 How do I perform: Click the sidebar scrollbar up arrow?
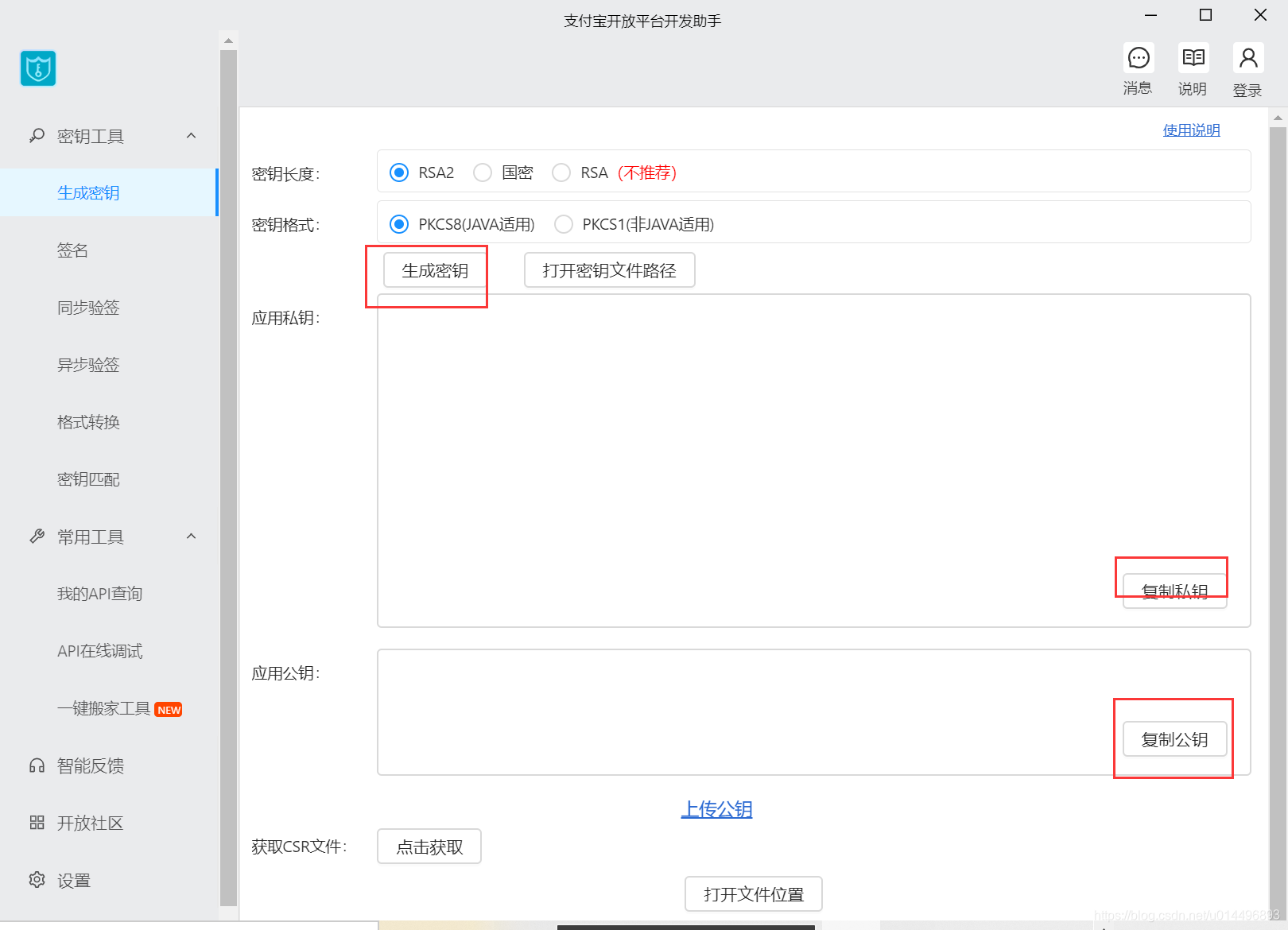[228, 40]
